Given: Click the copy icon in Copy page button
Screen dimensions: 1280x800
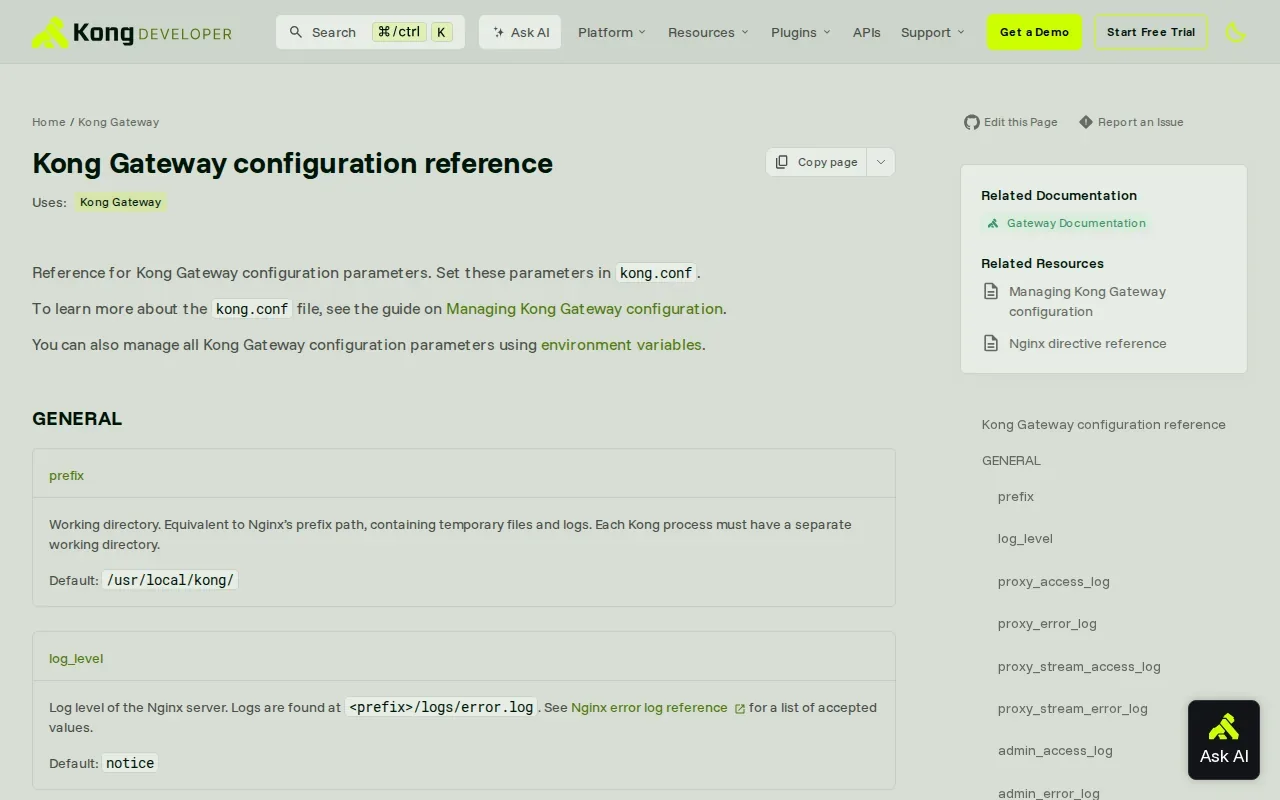Looking at the screenshot, I should point(782,162).
